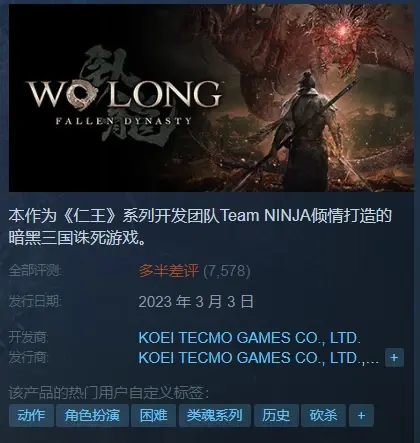The height and width of the screenshot is (443, 420).
Task: Open the 类魂系列 tag
Action: tap(215, 415)
